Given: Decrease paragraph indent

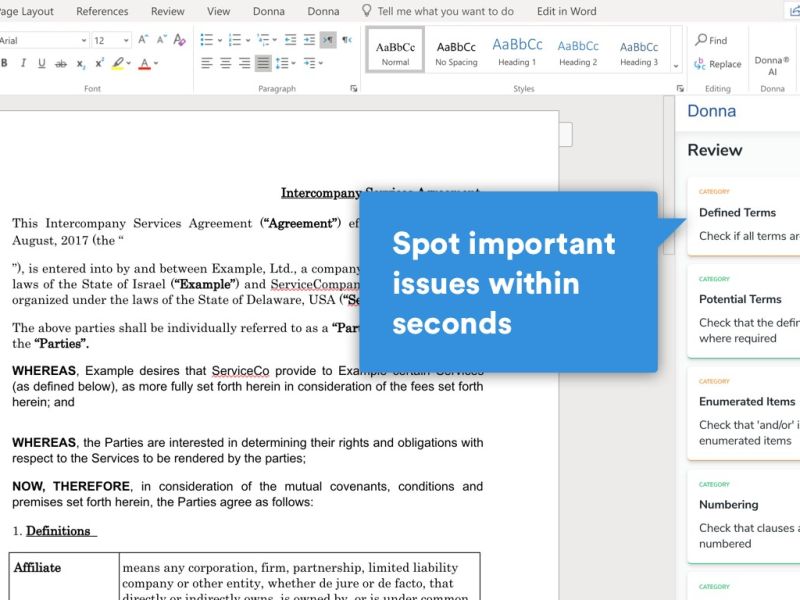Looking at the screenshot, I should [x=290, y=40].
